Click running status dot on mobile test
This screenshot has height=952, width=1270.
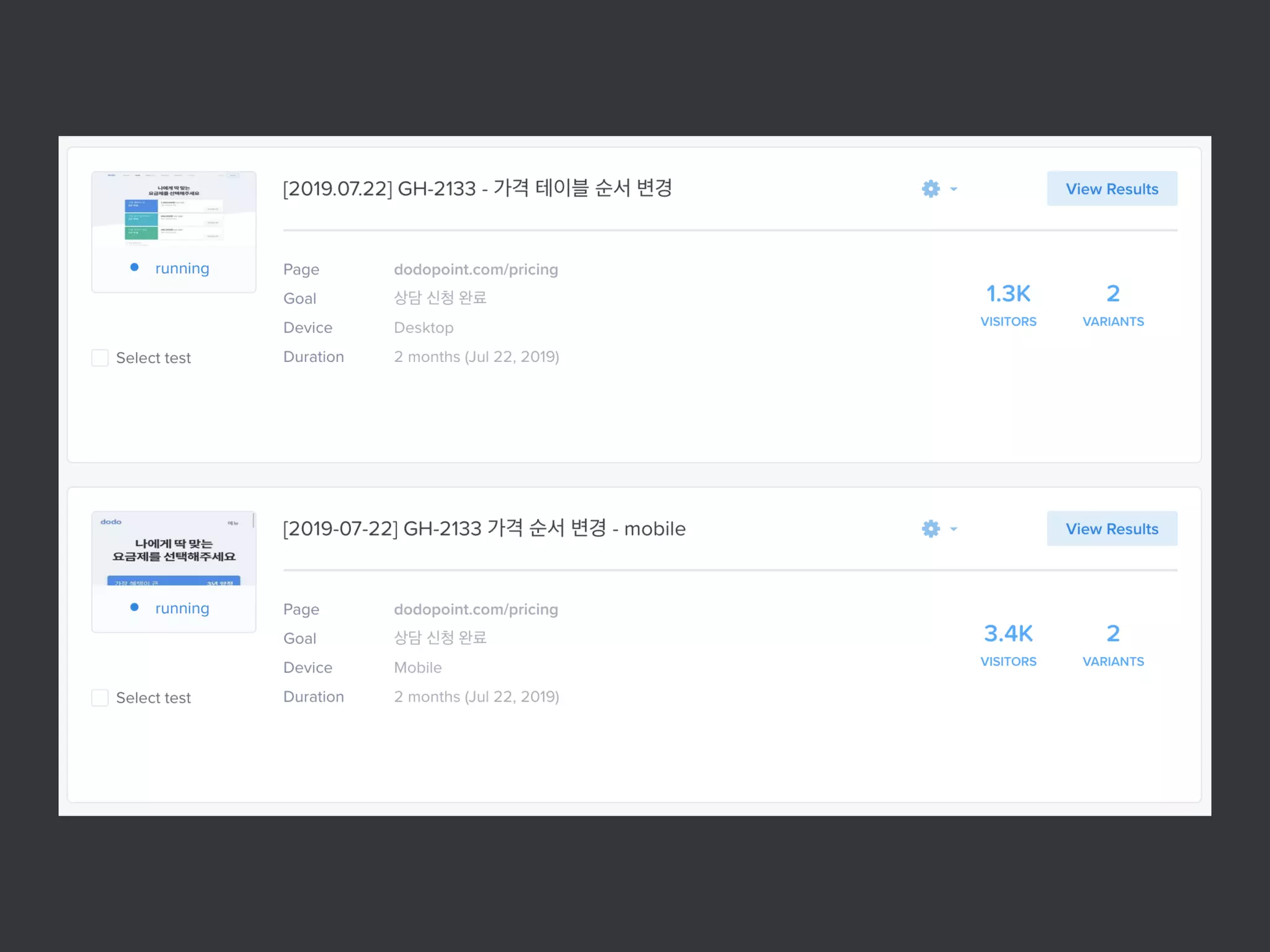click(134, 607)
